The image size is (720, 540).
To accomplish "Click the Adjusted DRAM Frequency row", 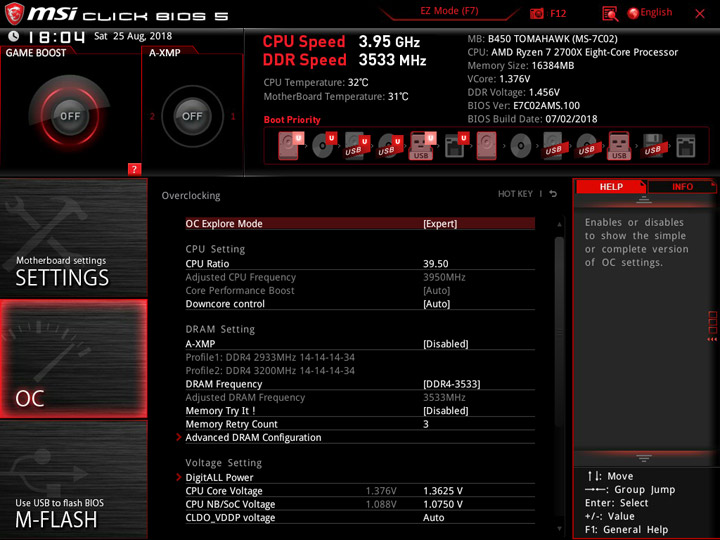I will point(360,398).
